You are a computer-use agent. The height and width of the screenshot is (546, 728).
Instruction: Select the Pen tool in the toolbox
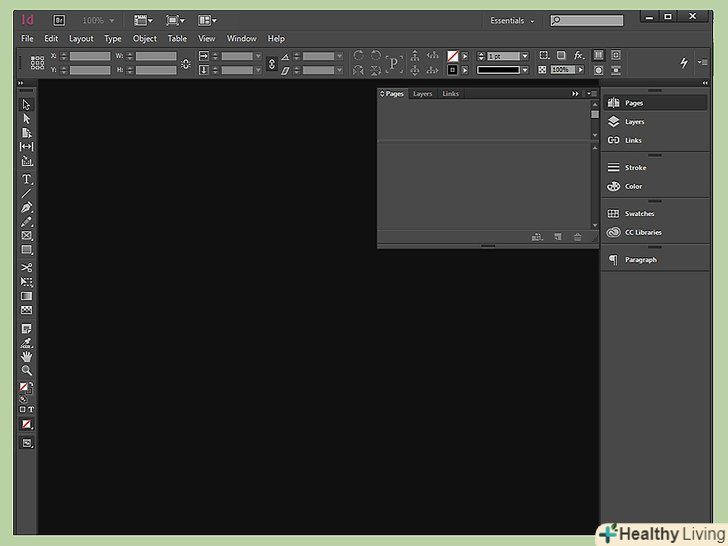(27, 207)
